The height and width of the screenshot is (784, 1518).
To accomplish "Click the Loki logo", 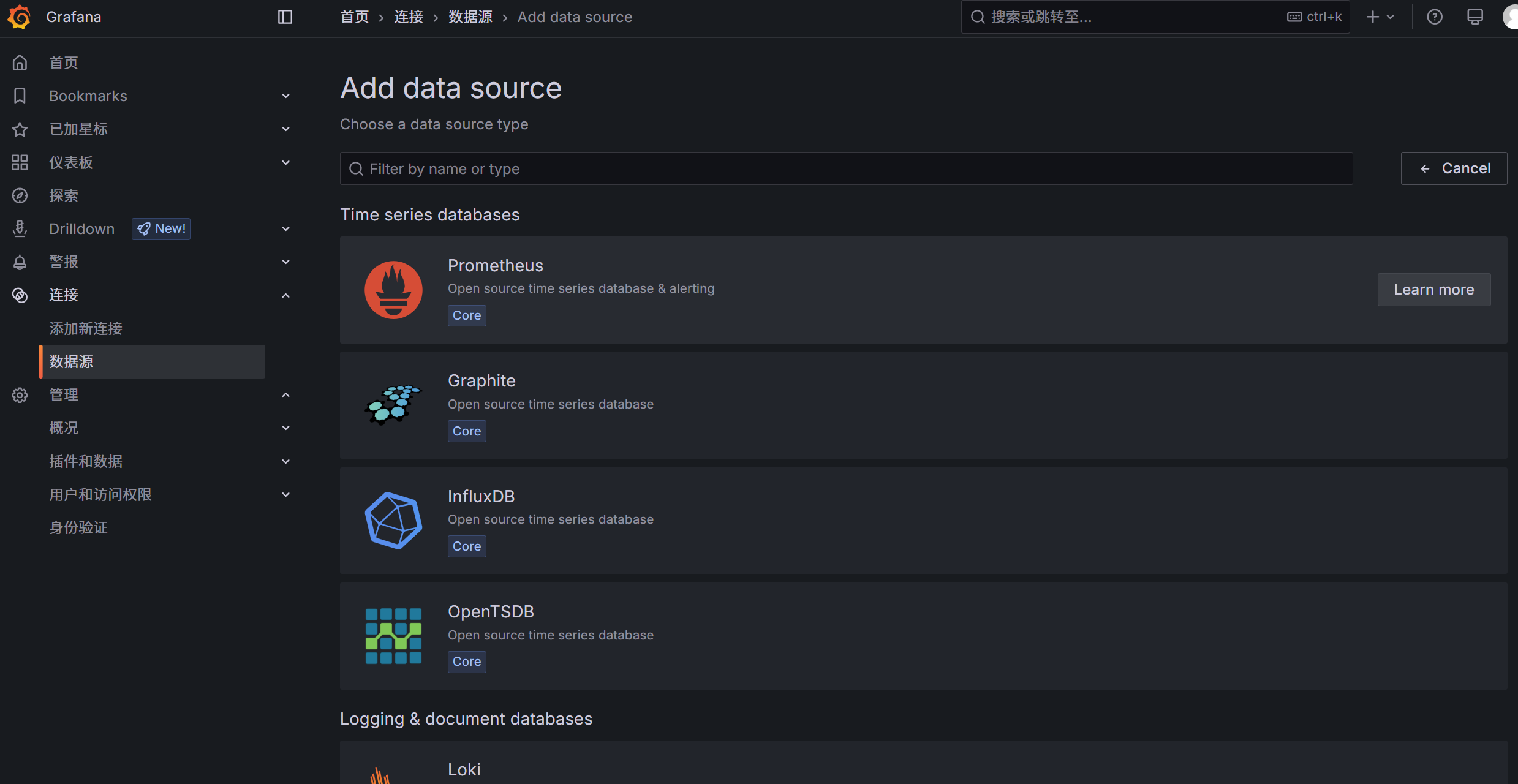I will pos(380,775).
